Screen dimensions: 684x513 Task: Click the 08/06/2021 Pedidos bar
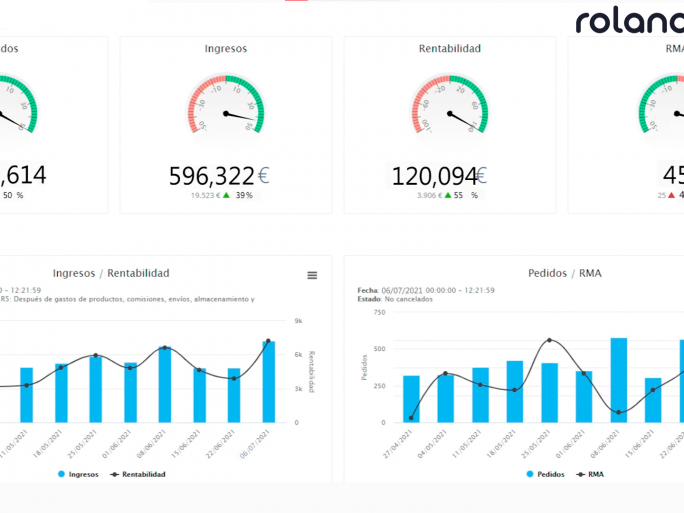tap(619, 380)
